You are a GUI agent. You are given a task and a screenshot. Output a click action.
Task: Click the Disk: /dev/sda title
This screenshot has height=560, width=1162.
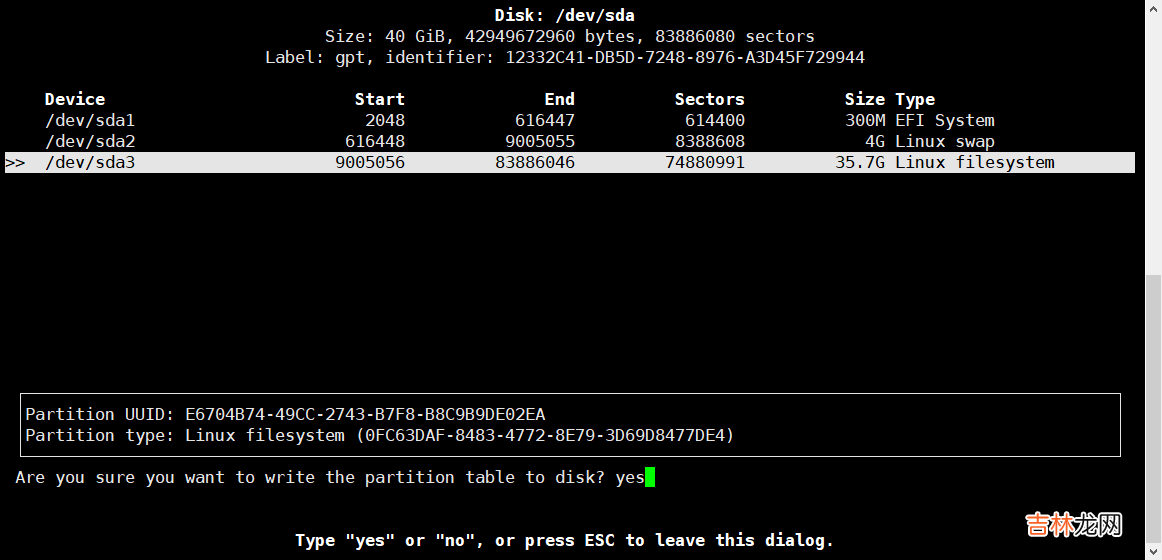coord(564,15)
